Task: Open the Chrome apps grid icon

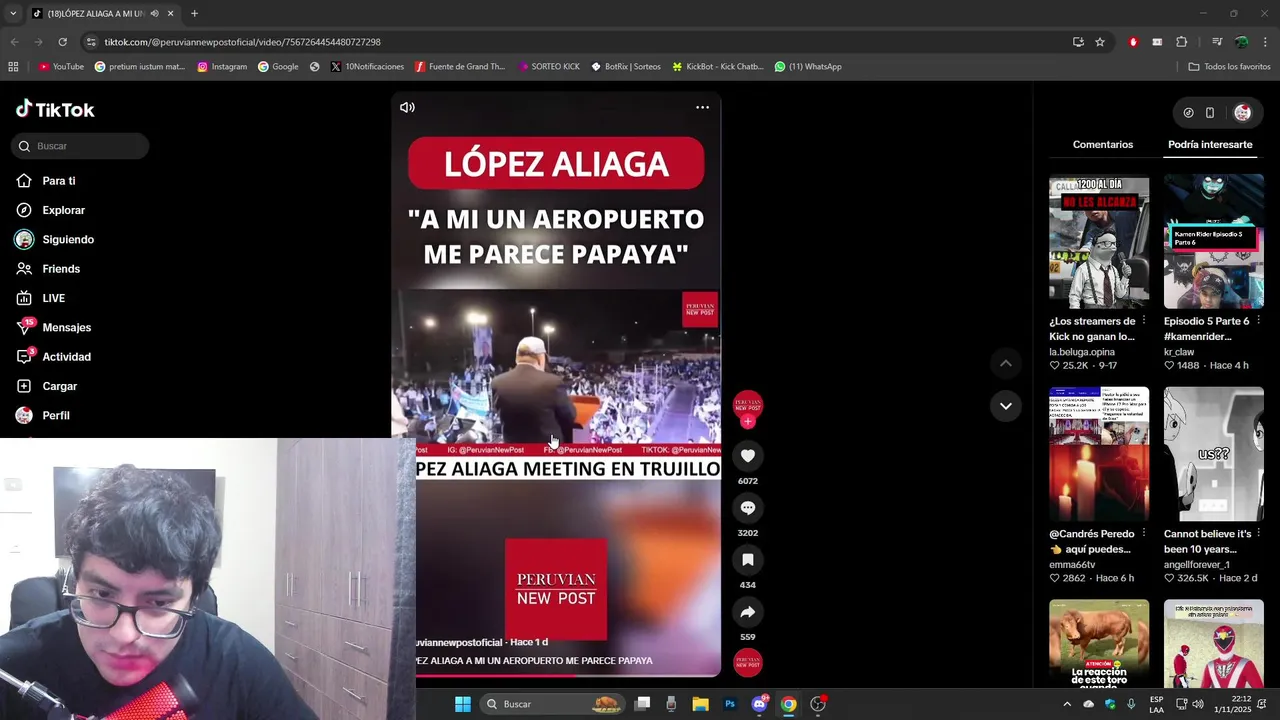Action: [x=13, y=67]
